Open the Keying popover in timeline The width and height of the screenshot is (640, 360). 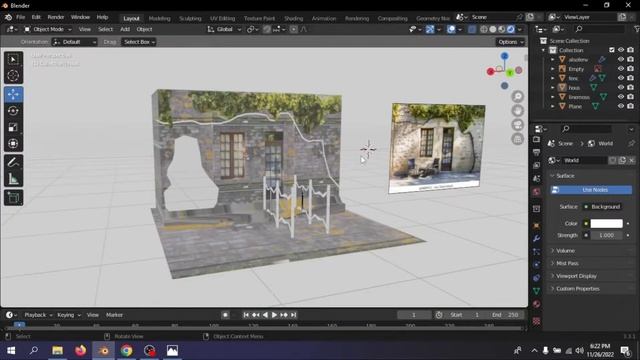pos(69,315)
